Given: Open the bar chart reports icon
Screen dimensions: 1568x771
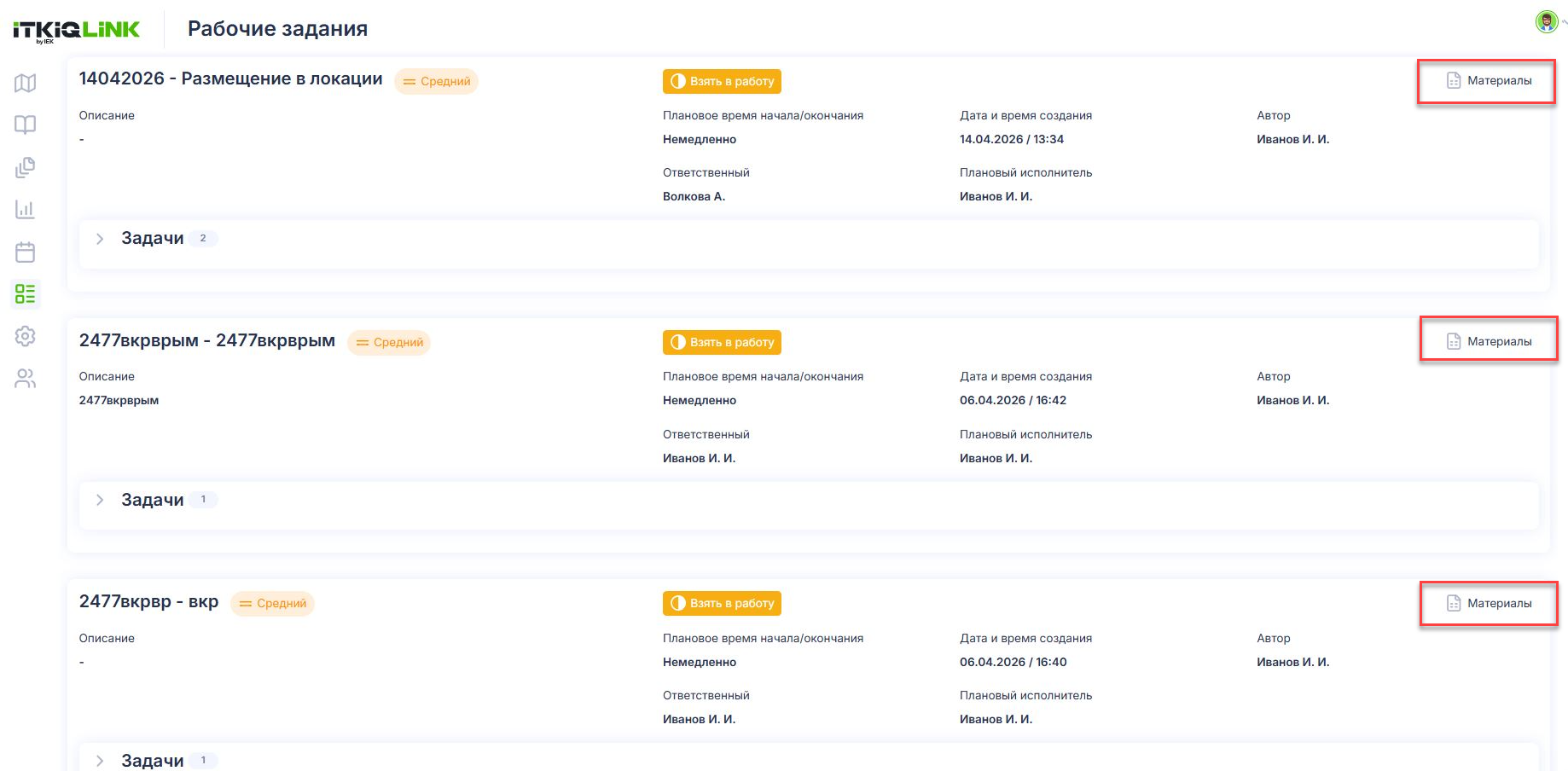Looking at the screenshot, I should (x=26, y=209).
